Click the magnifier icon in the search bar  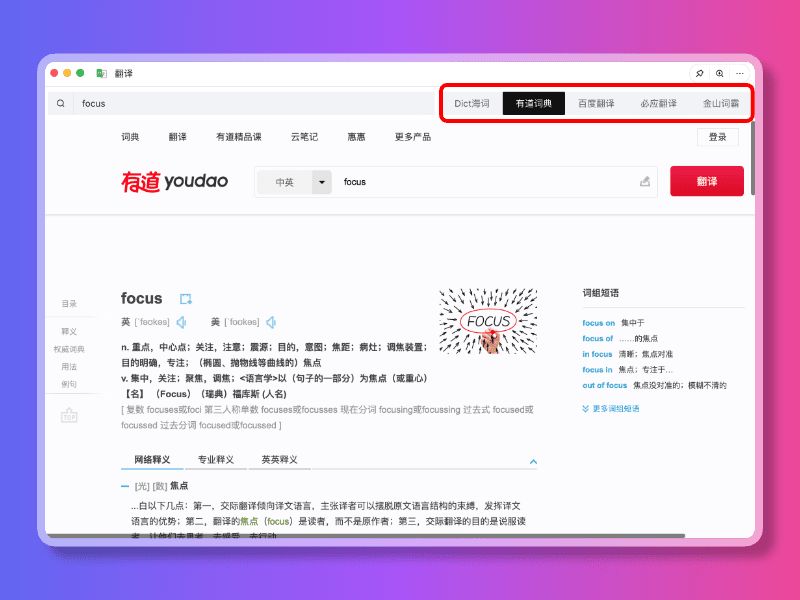point(61,103)
